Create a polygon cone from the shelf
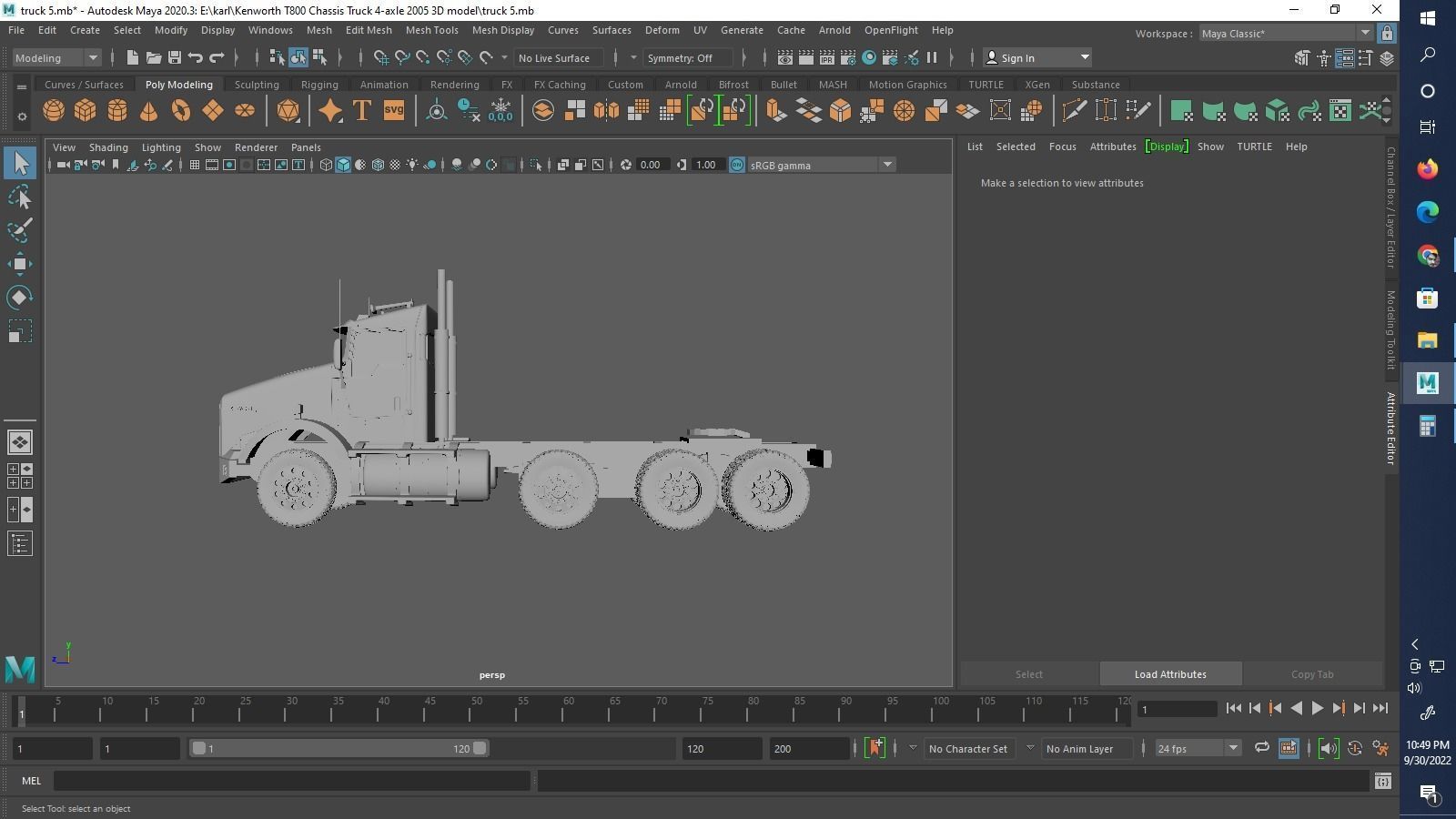 tap(149, 111)
